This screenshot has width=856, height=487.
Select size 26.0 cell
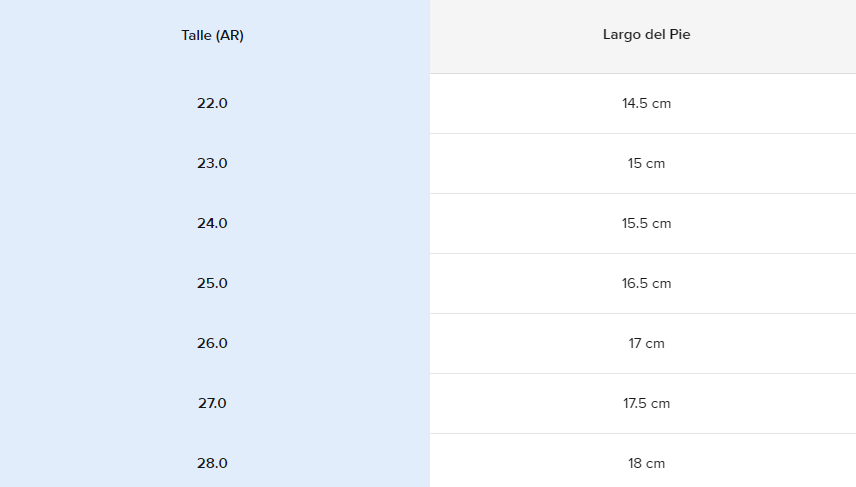212,343
